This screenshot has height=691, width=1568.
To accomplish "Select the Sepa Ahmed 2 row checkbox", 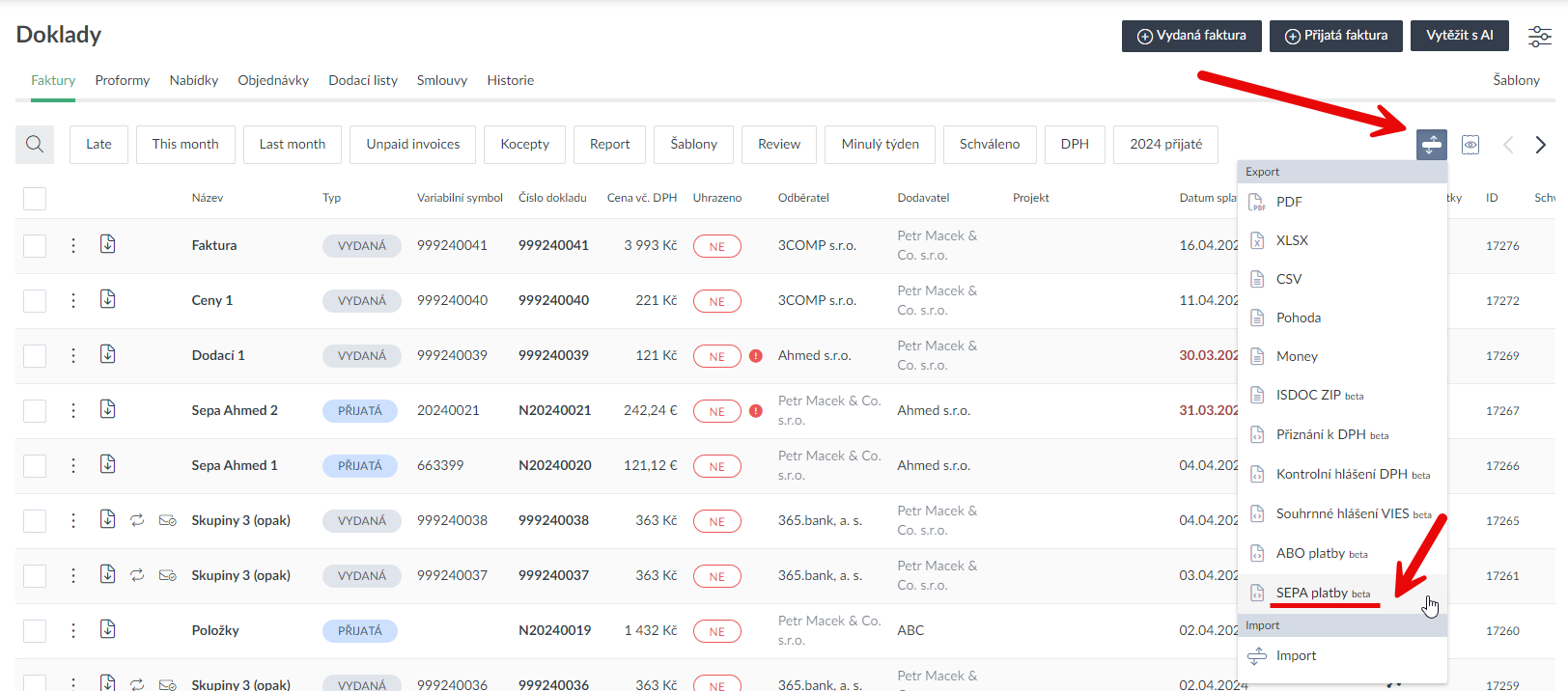I will [x=35, y=411].
